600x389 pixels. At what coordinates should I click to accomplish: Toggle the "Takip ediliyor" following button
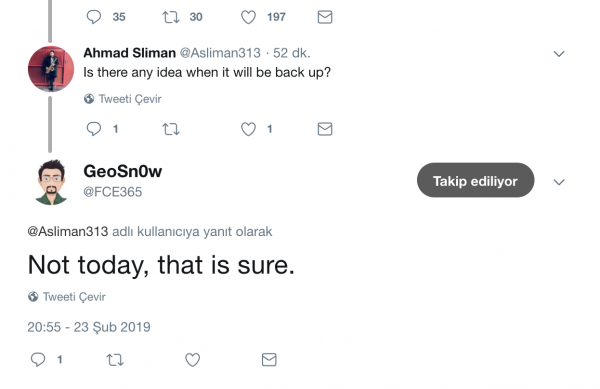click(x=475, y=180)
